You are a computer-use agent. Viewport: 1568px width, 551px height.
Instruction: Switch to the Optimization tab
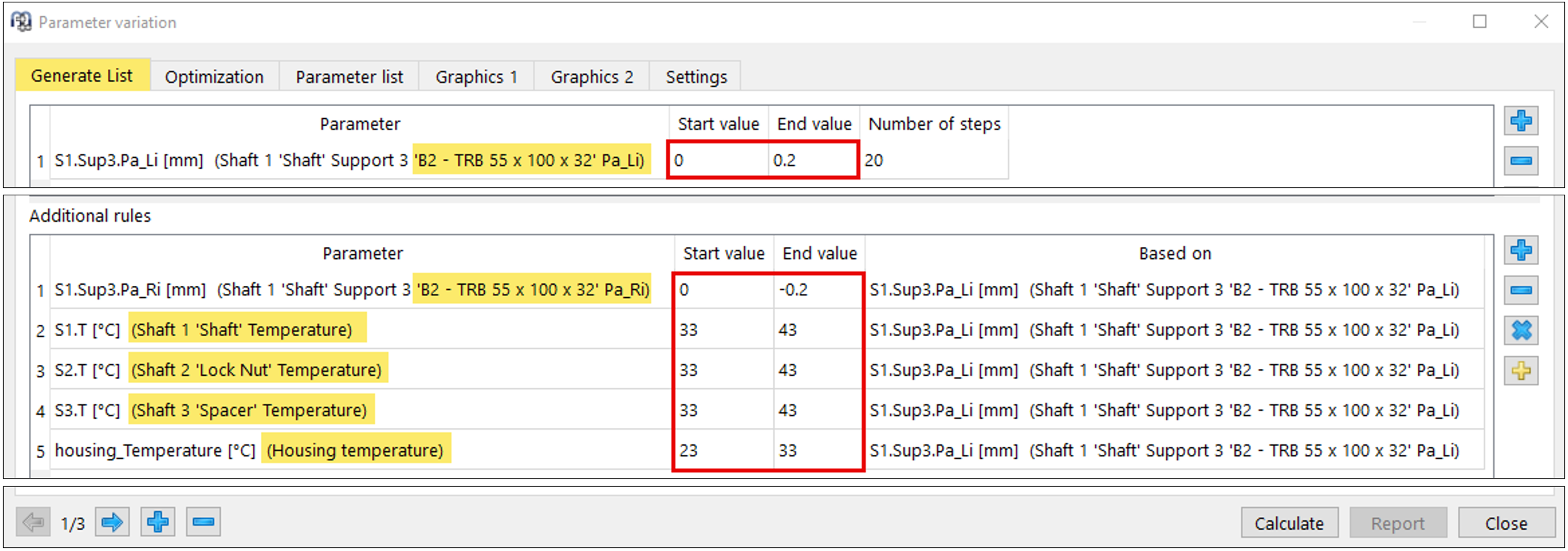pos(214,77)
